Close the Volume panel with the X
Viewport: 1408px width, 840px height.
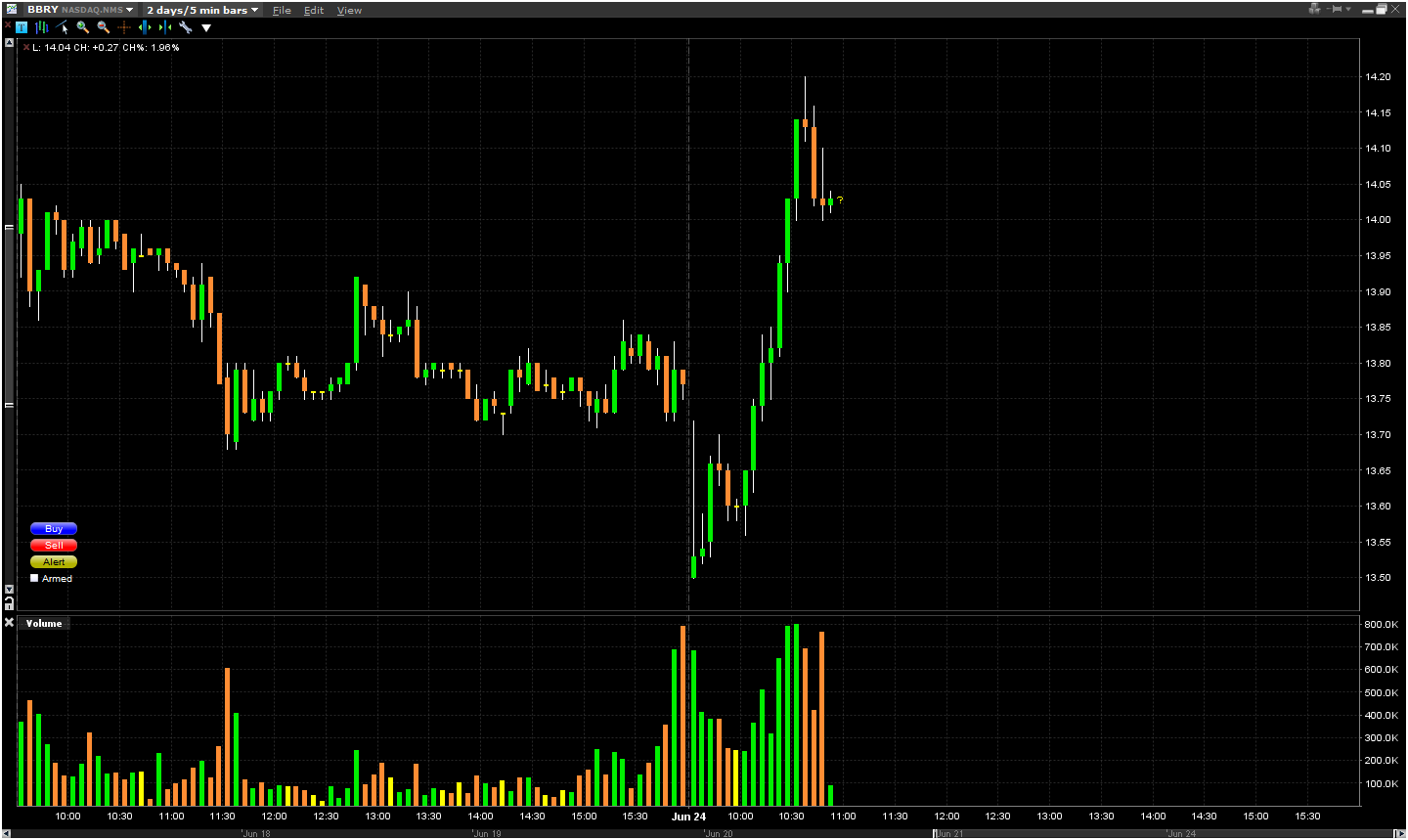pyautogui.click(x=9, y=623)
